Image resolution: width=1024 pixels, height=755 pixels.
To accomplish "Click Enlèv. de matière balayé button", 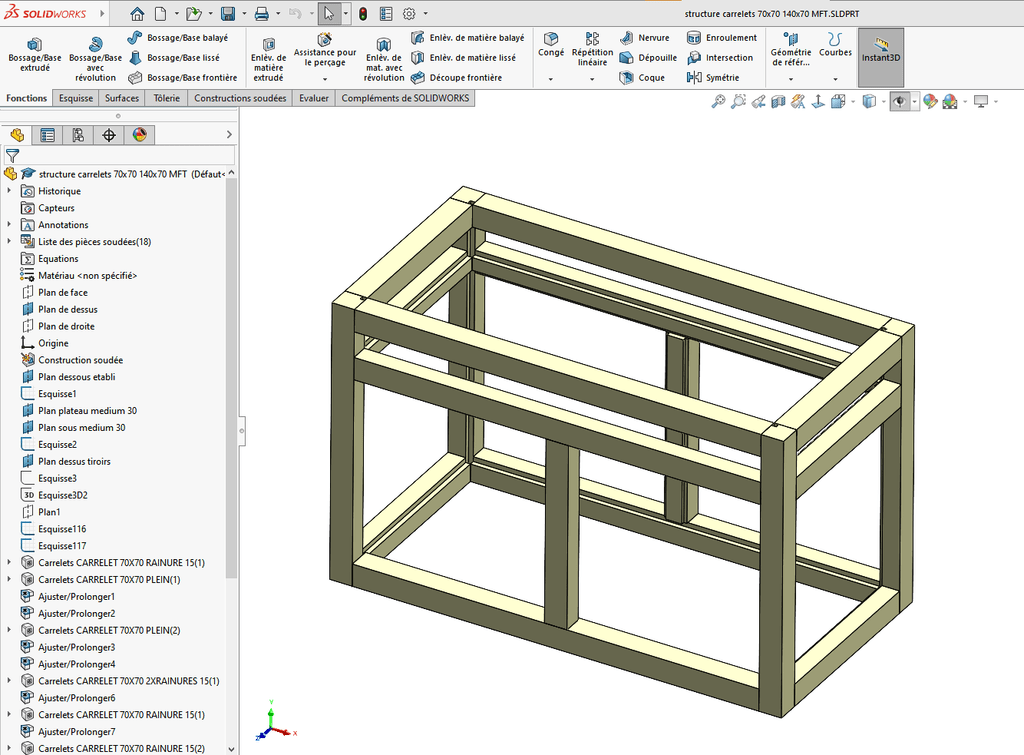I will [x=468, y=38].
